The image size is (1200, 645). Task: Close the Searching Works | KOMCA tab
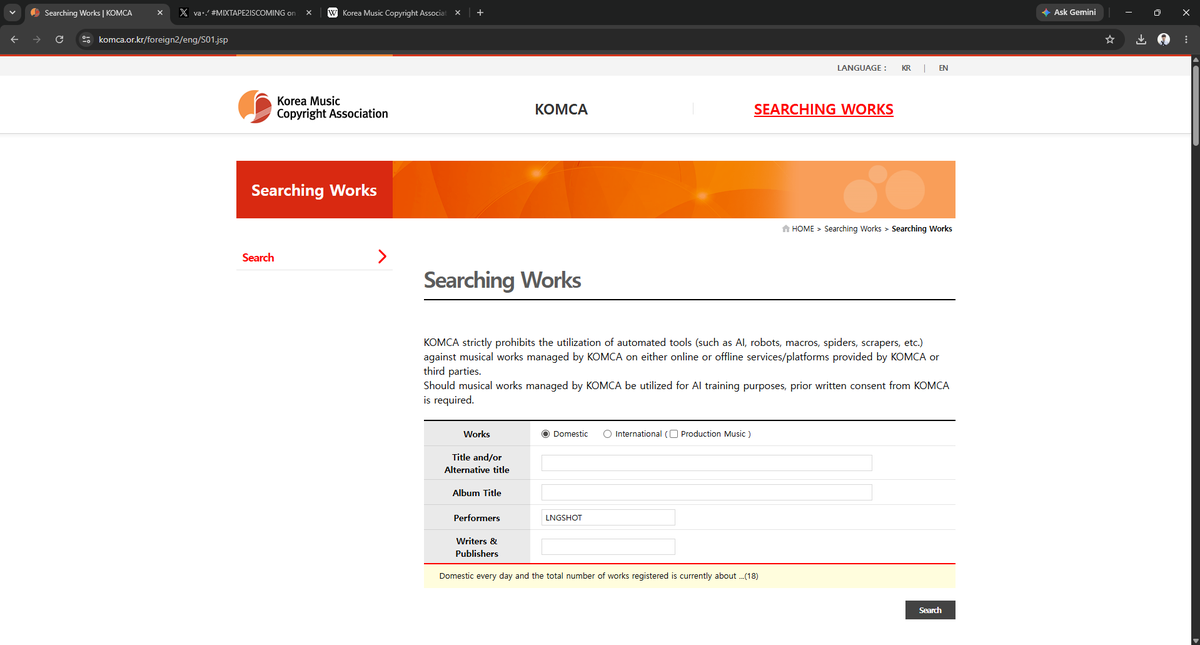pos(160,13)
